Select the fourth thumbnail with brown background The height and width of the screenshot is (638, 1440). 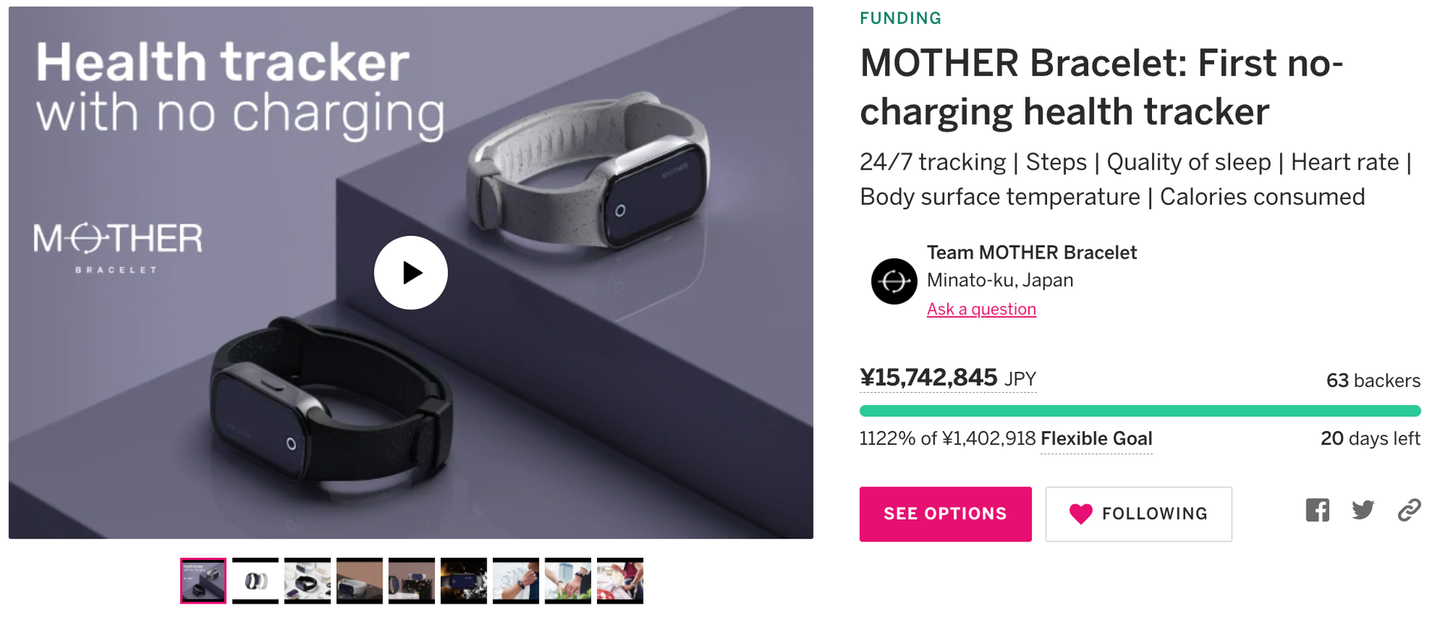(x=360, y=581)
